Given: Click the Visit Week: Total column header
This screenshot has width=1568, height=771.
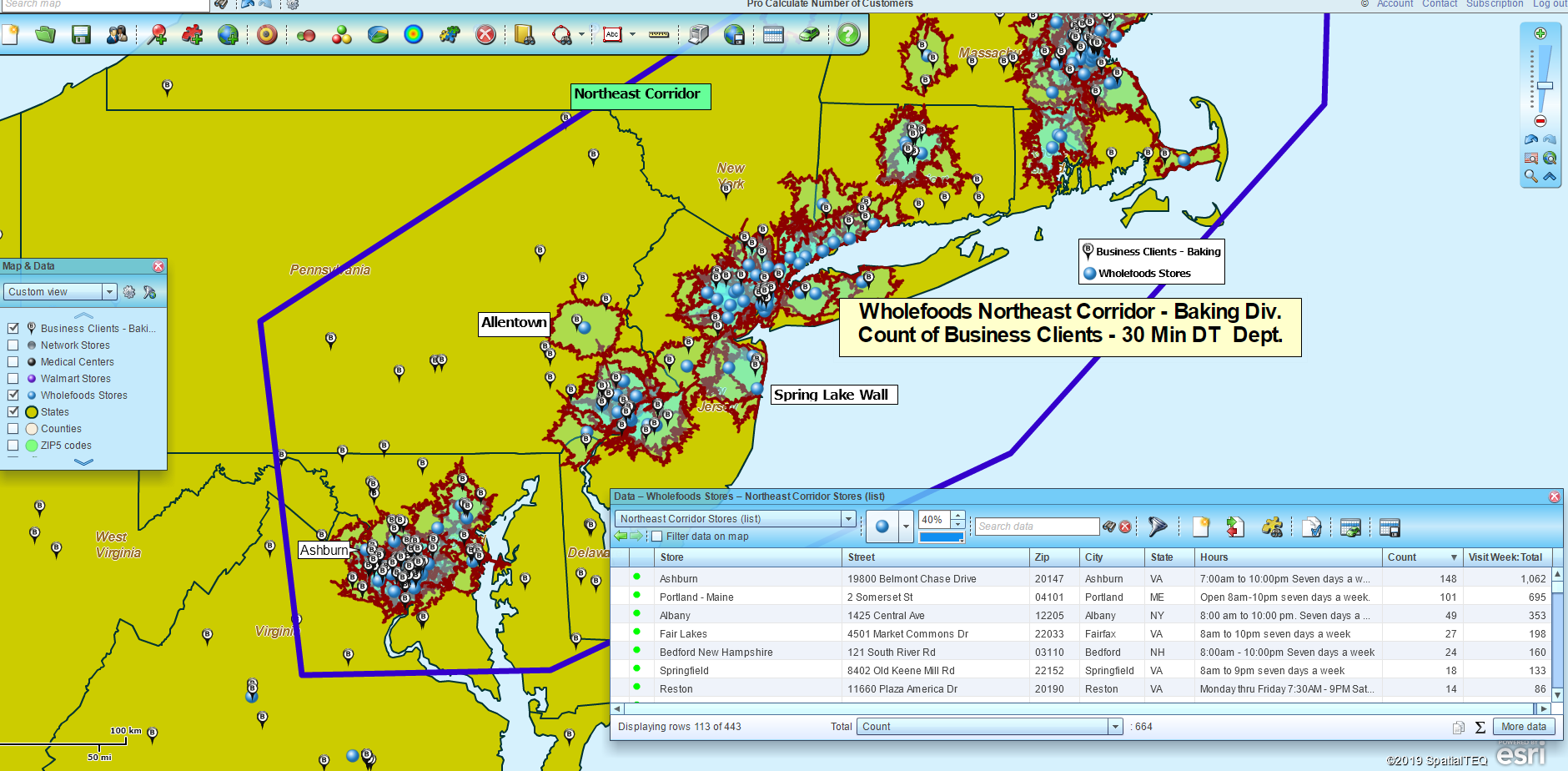Looking at the screenshot, I should click(1506, 557).
